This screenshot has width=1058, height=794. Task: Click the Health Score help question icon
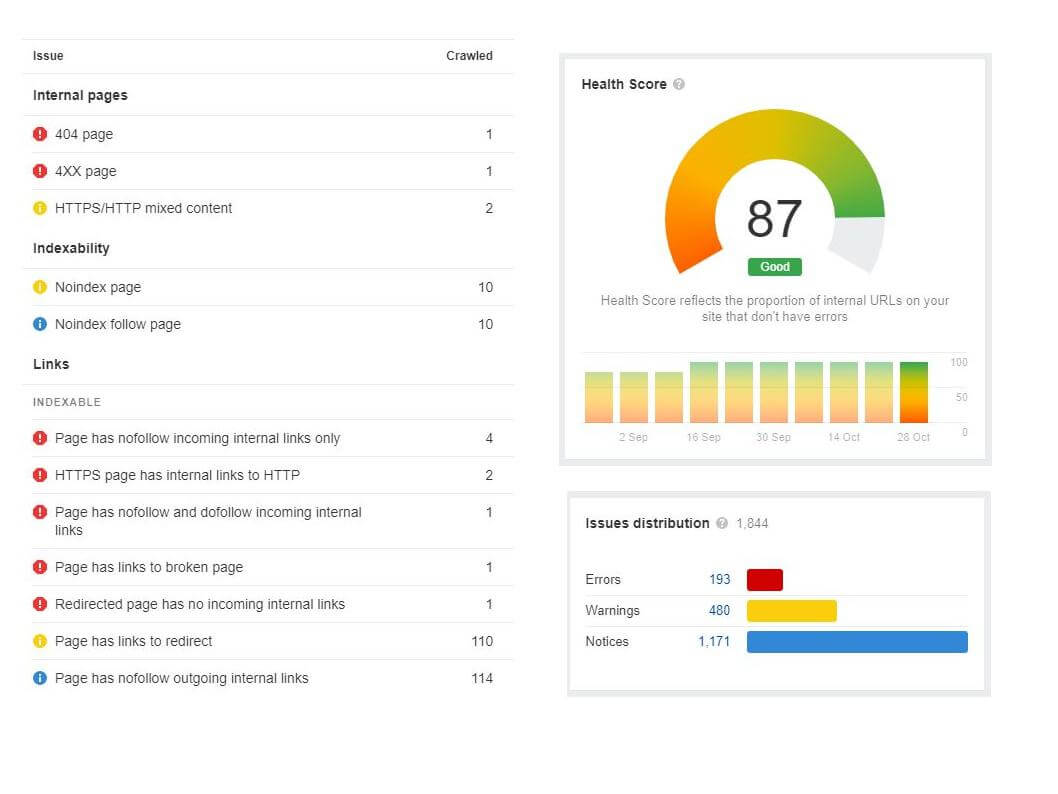(679, 85)
